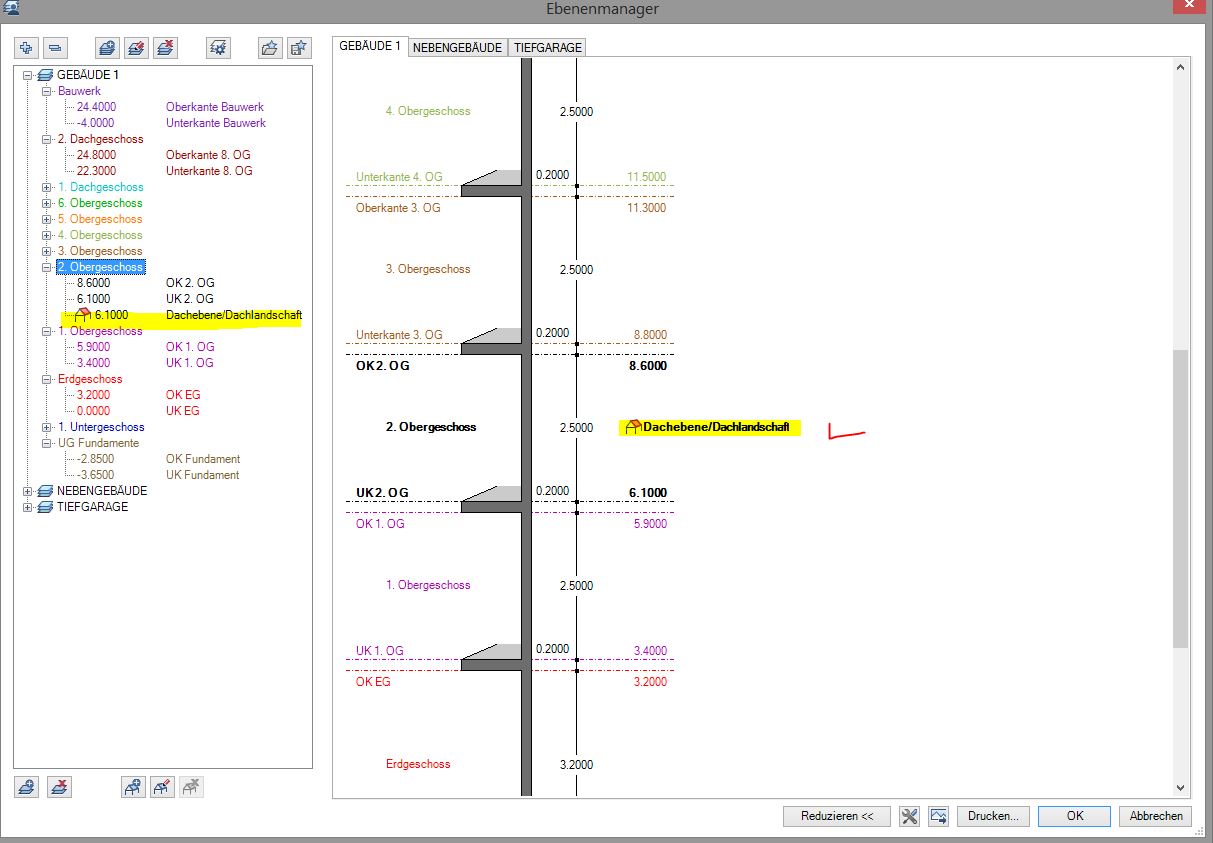Click the Reduzieren << button

coord(837,816)
